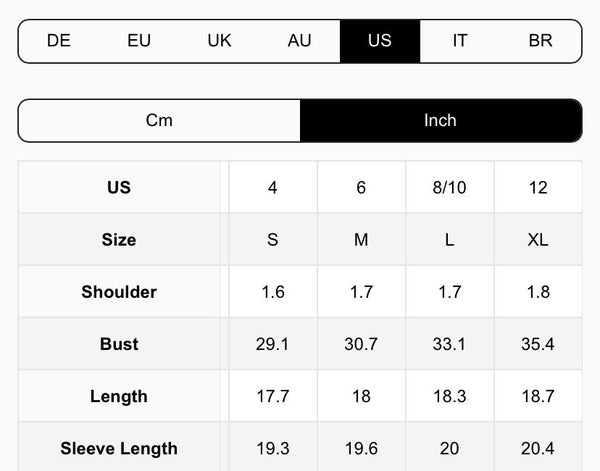Click US size 8/10 cell

point(450,188)
